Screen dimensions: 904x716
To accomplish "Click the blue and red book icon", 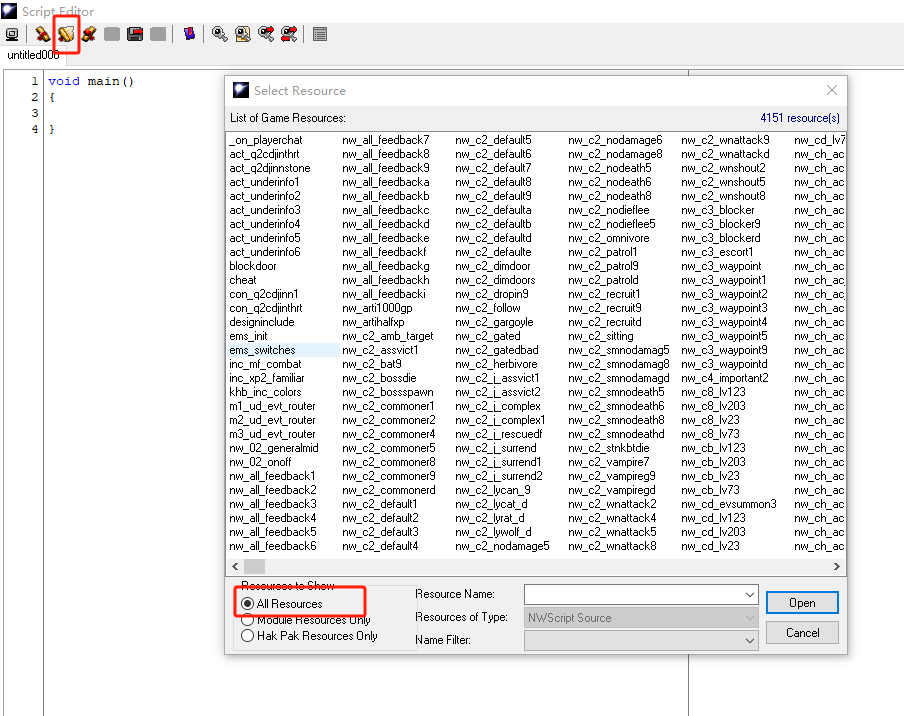I will tap(189, 34).
